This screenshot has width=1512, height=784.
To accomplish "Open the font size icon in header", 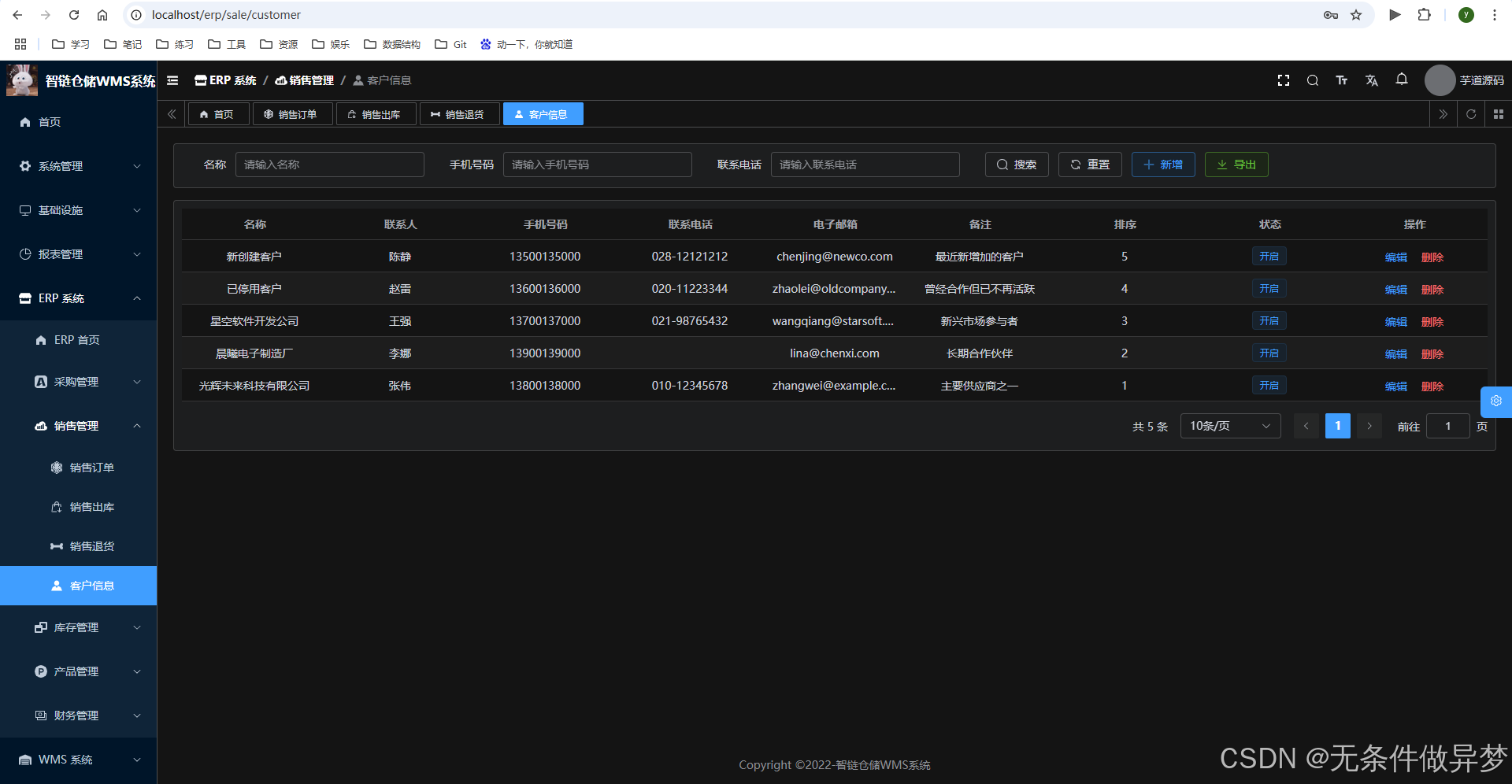I will click(1342, 80).
